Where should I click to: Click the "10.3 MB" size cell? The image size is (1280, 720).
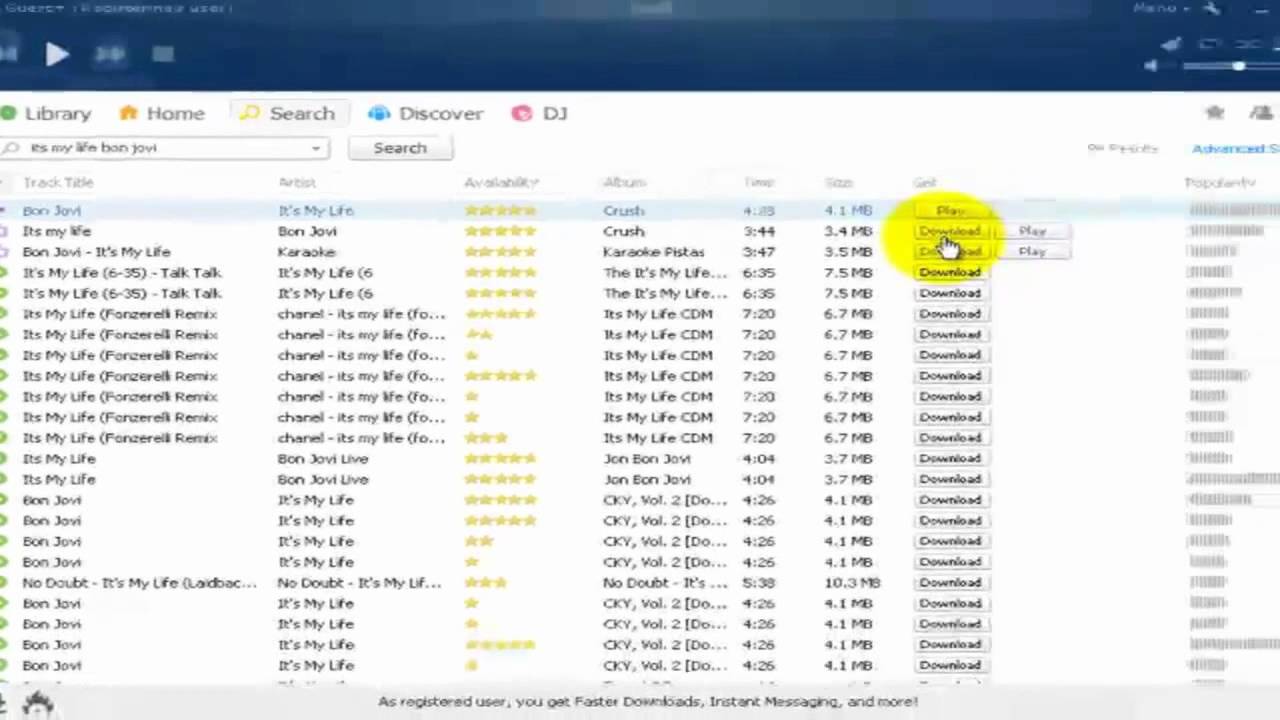pyautogui.click(x=852, y=583)
